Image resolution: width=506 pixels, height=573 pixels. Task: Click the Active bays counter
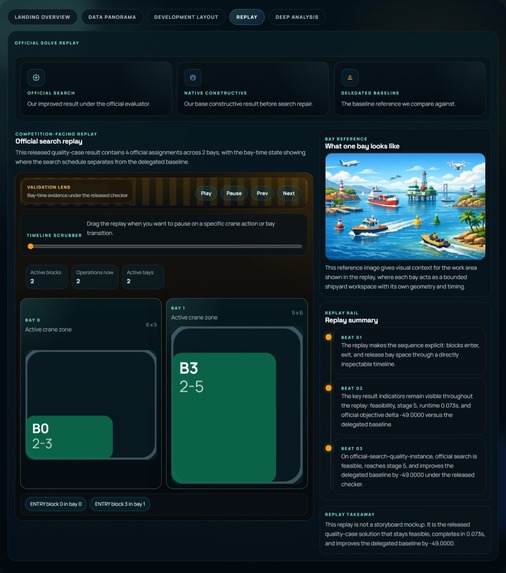click(x=143, y=277)
